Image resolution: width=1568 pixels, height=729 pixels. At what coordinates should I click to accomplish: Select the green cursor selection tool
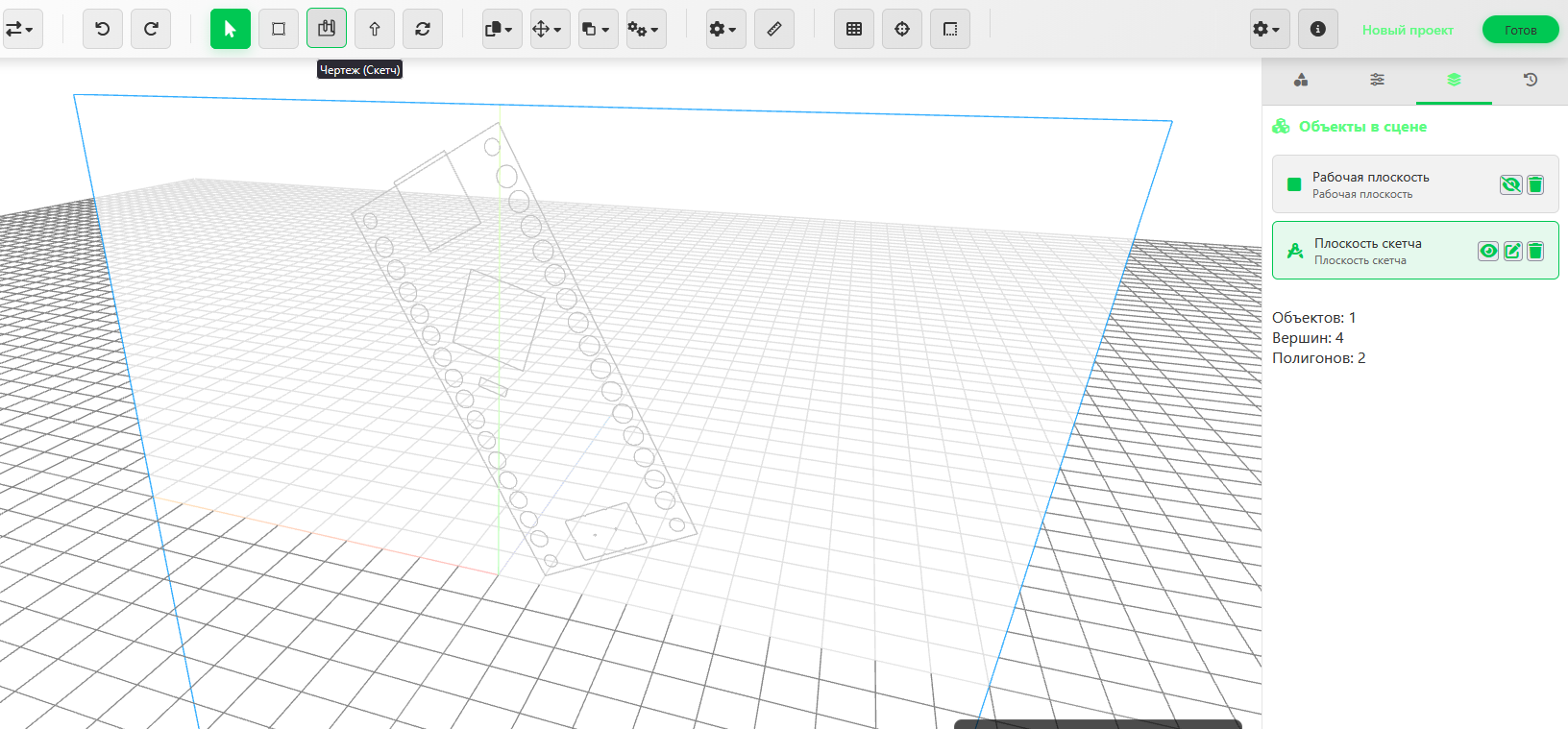tap(231, 29)
